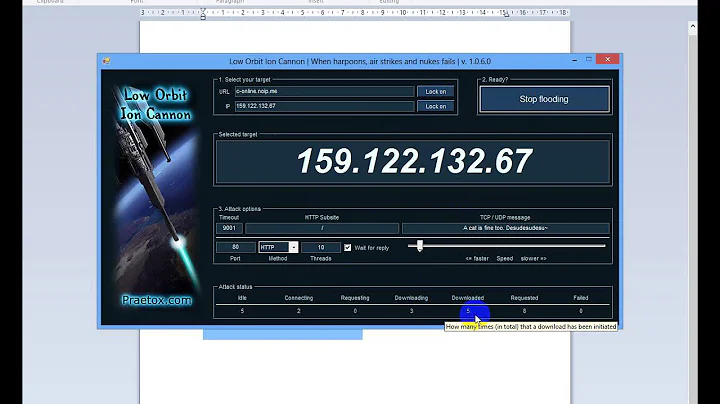Click the Downloaded column header
The height and width of the screenshot is (404, 720).
467,298
